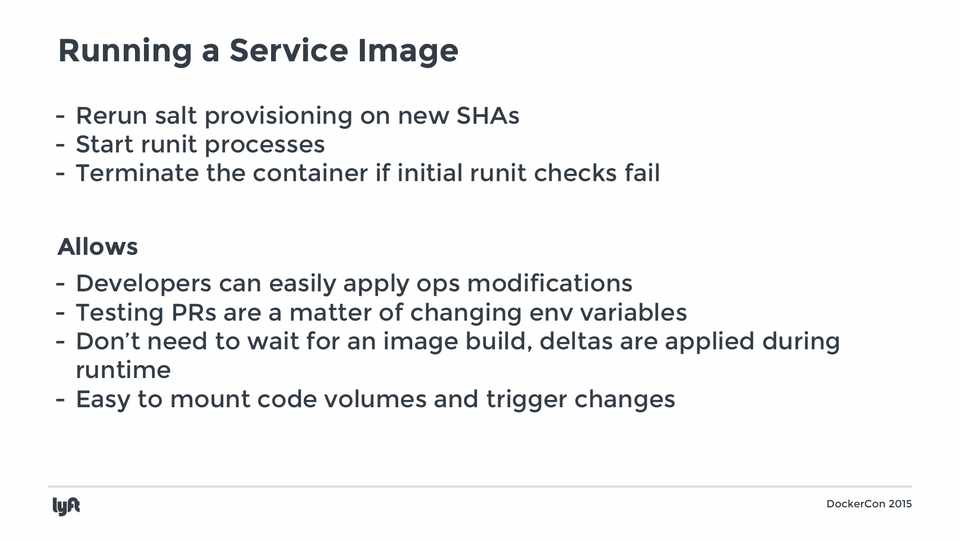Select the "DockerCon 2015" footer text
Image resolution: width=960 pixels, height=540 pixels.
(869, 504)
